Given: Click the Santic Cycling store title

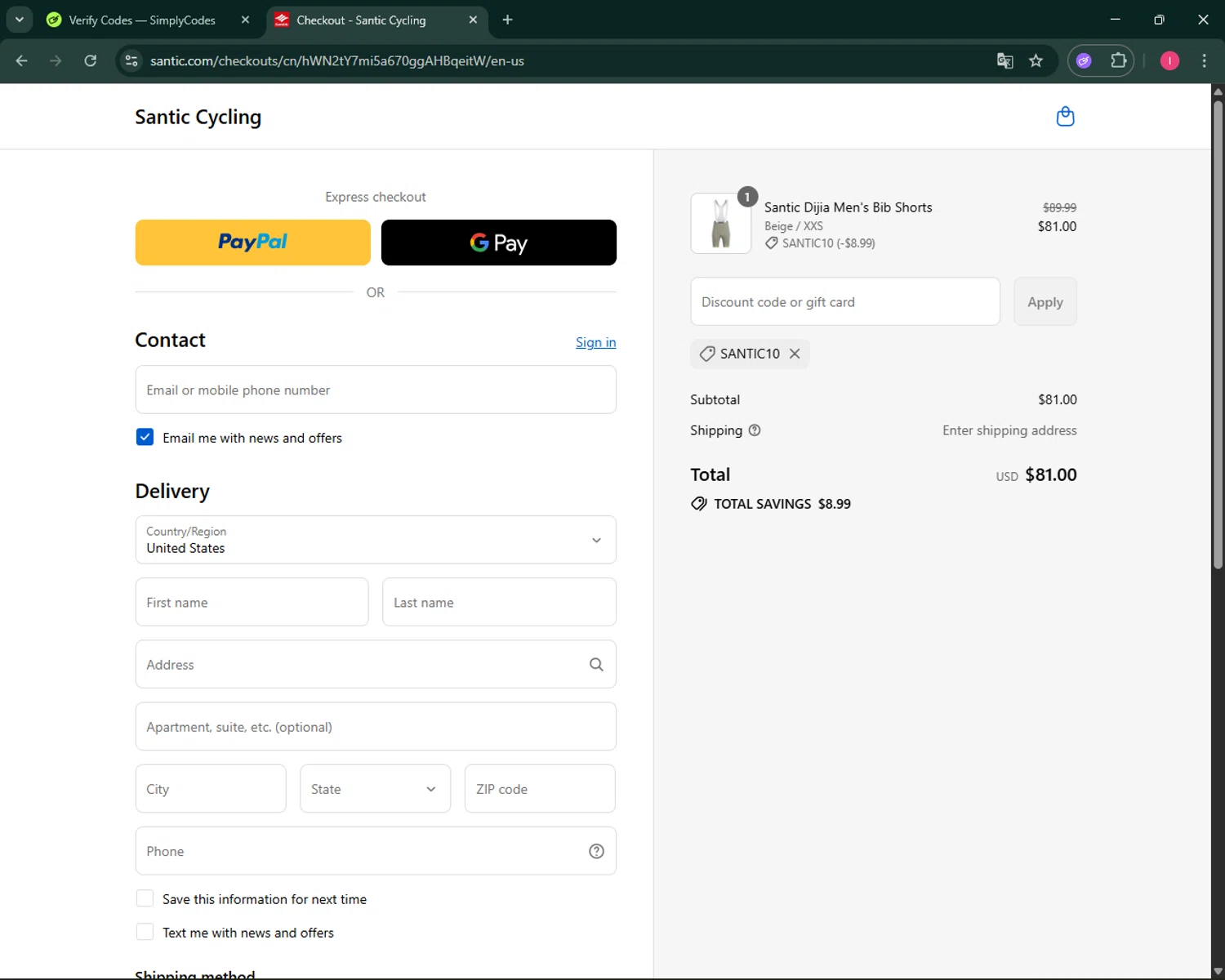Looking at the screenshot, I should click(x=198, y=117).
